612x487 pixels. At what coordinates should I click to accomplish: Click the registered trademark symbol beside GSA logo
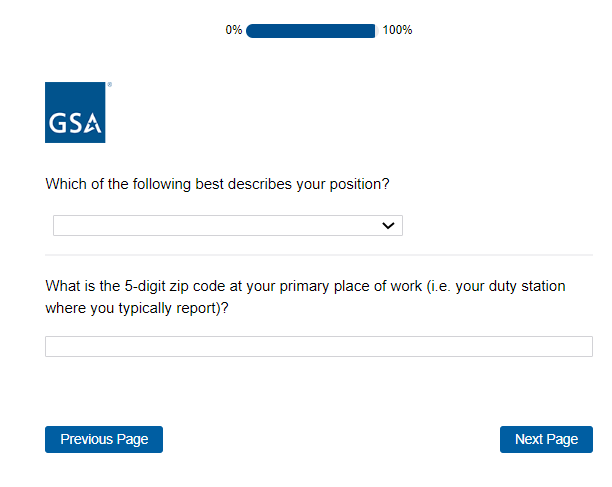(x=109, y=85)
